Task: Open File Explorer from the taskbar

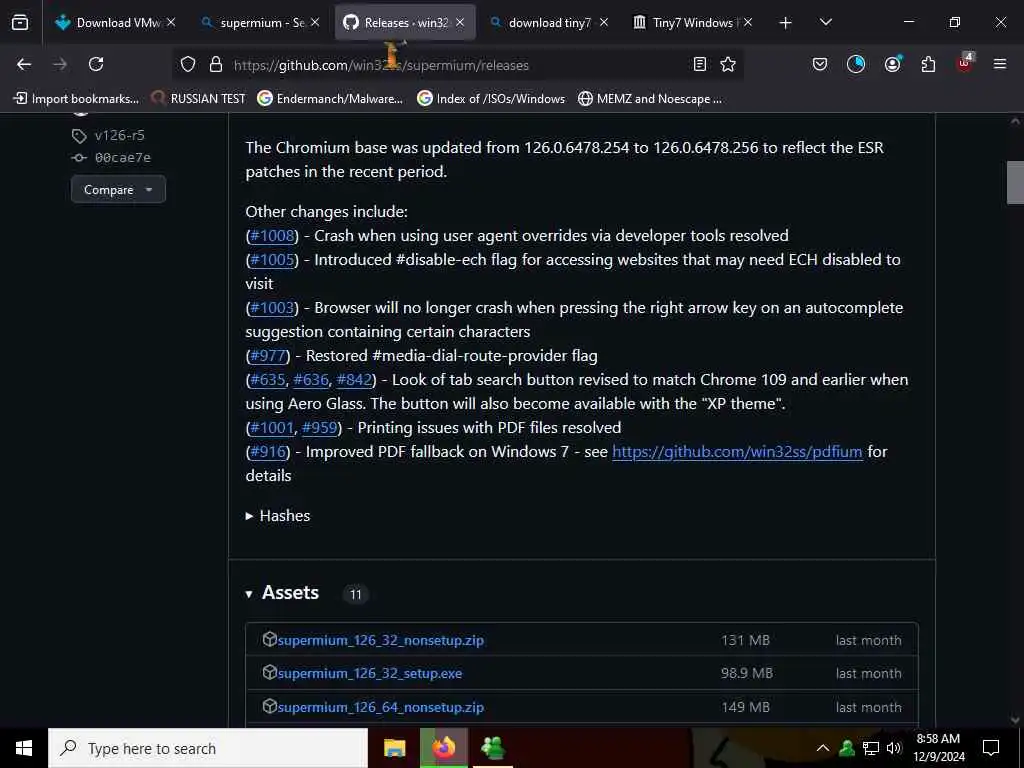Action: pos(394,748)
